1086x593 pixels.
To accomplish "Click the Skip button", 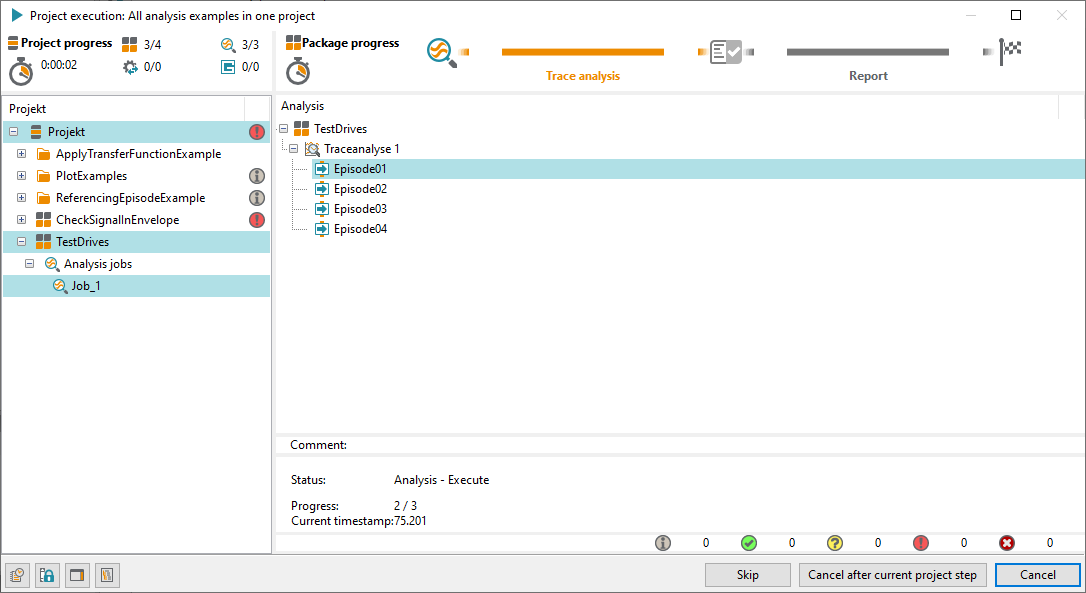I will tap(748, 575).
